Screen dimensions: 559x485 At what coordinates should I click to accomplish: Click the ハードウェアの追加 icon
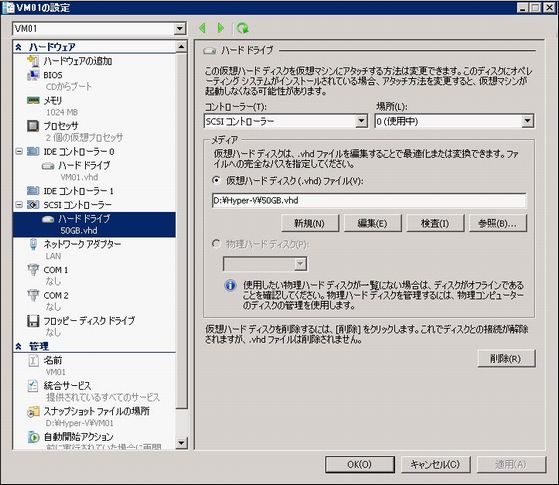pyautogui.click(x=33, y=61)
